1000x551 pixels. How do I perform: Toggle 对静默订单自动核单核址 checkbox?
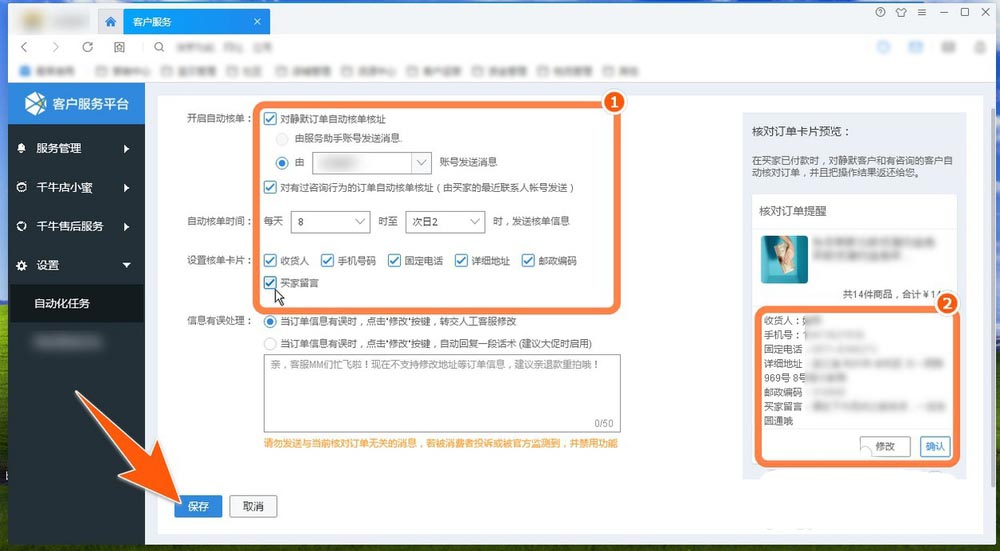270,119
